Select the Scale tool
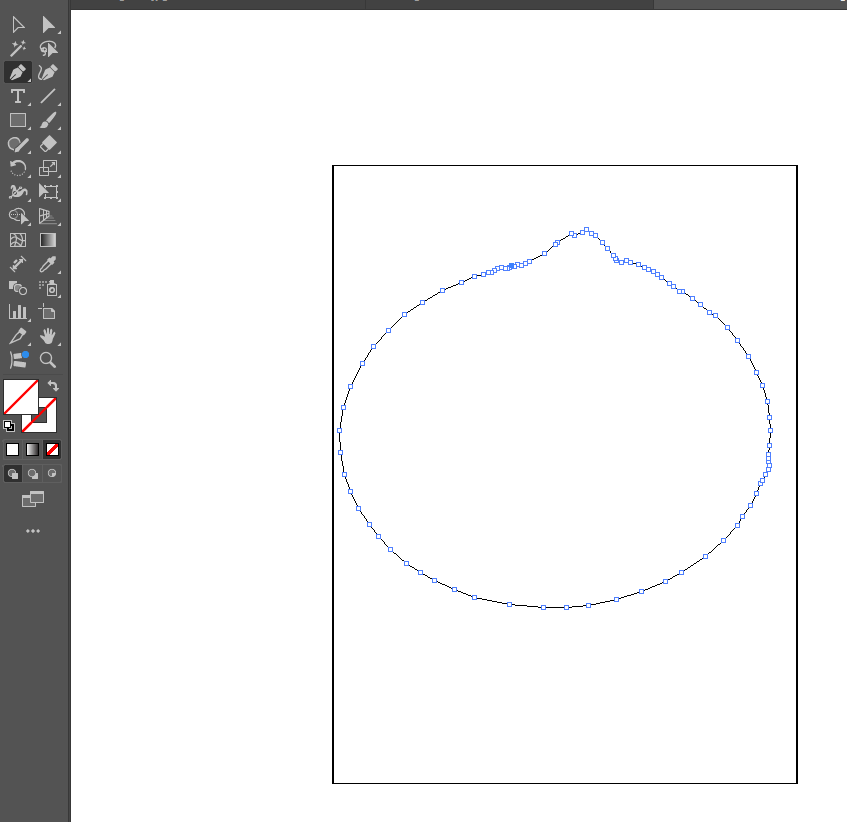 pyautogui.click(x=48, y=168)
